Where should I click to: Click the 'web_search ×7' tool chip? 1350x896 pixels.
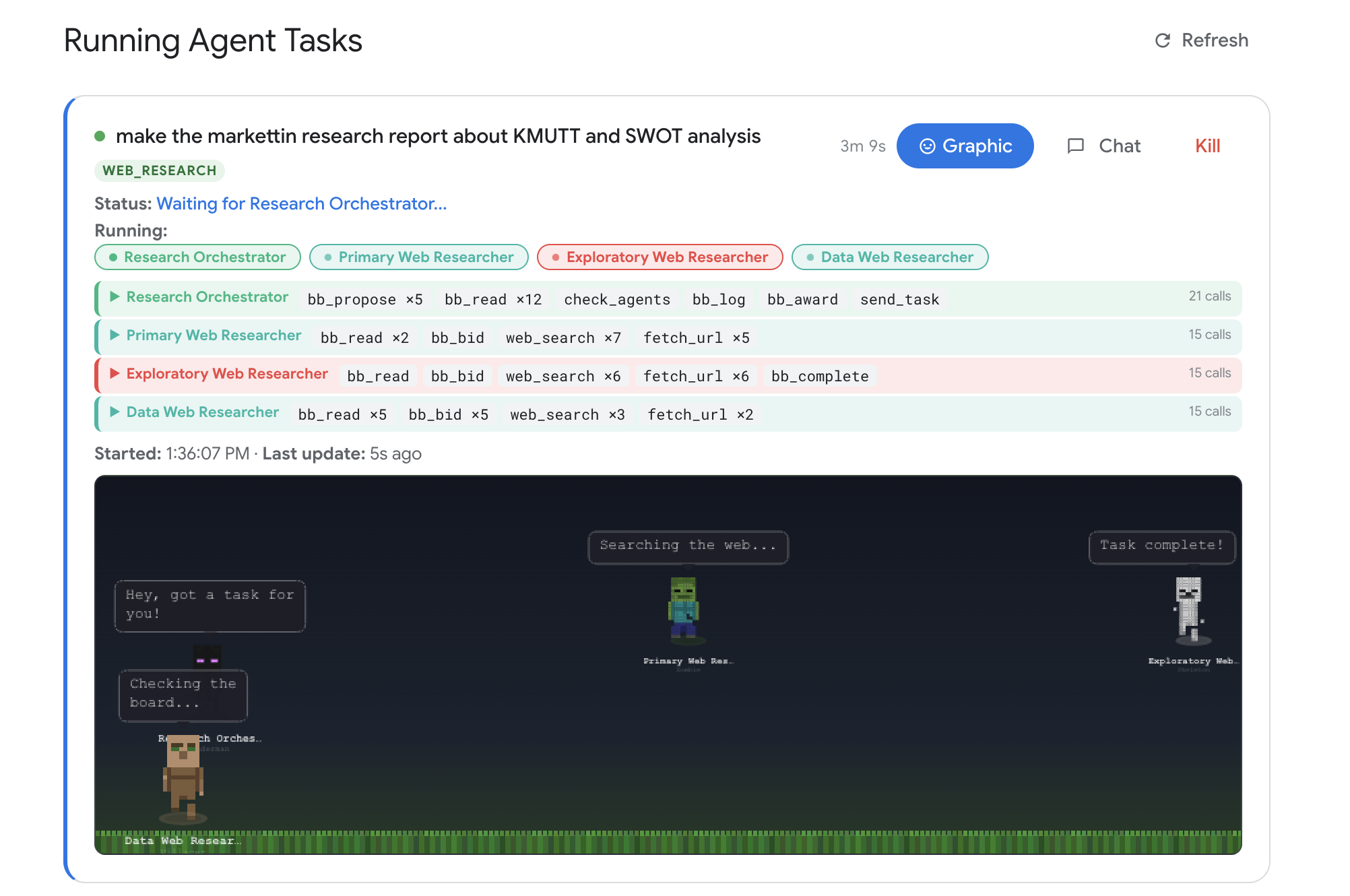[563, 338]
